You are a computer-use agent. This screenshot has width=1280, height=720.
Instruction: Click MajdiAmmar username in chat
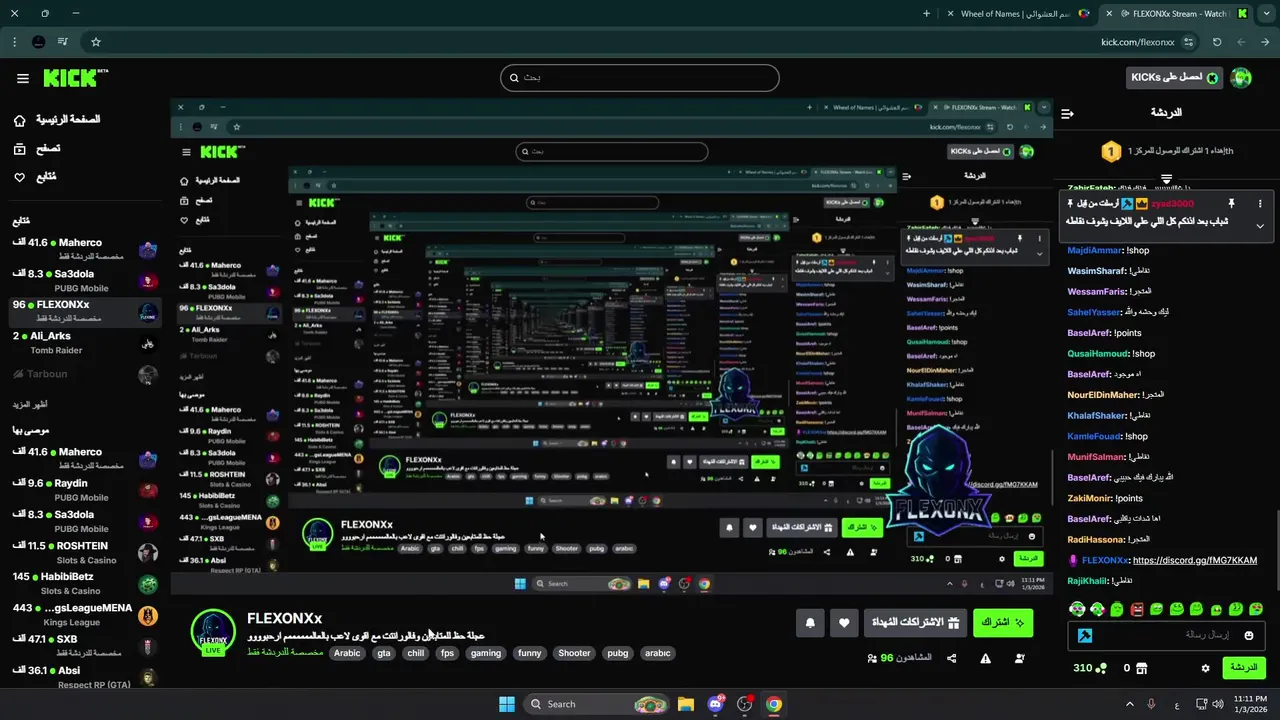(x=1095, y=250)
